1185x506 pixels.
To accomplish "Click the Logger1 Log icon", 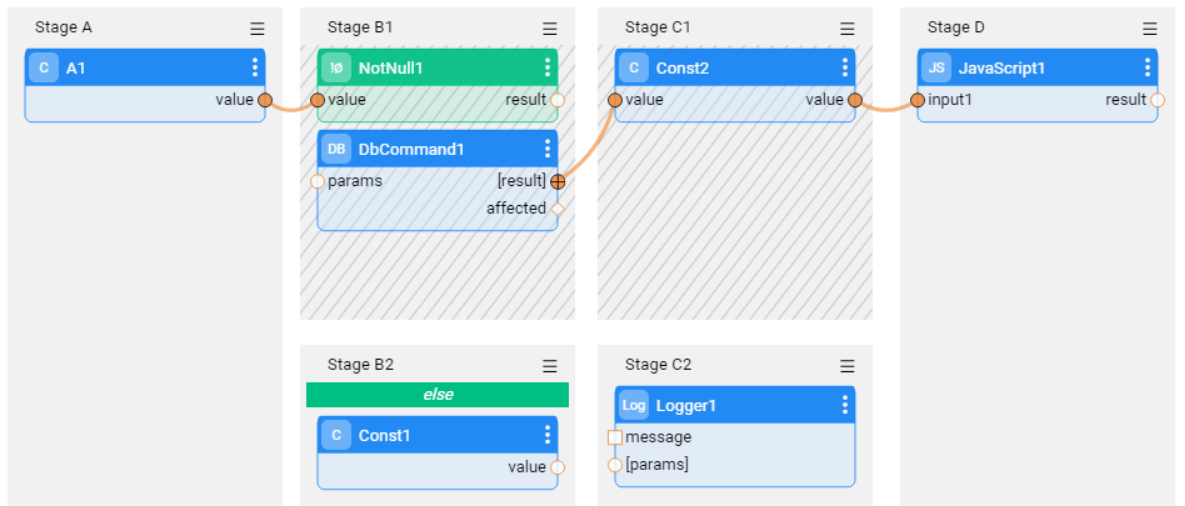I will coord(634,405).
